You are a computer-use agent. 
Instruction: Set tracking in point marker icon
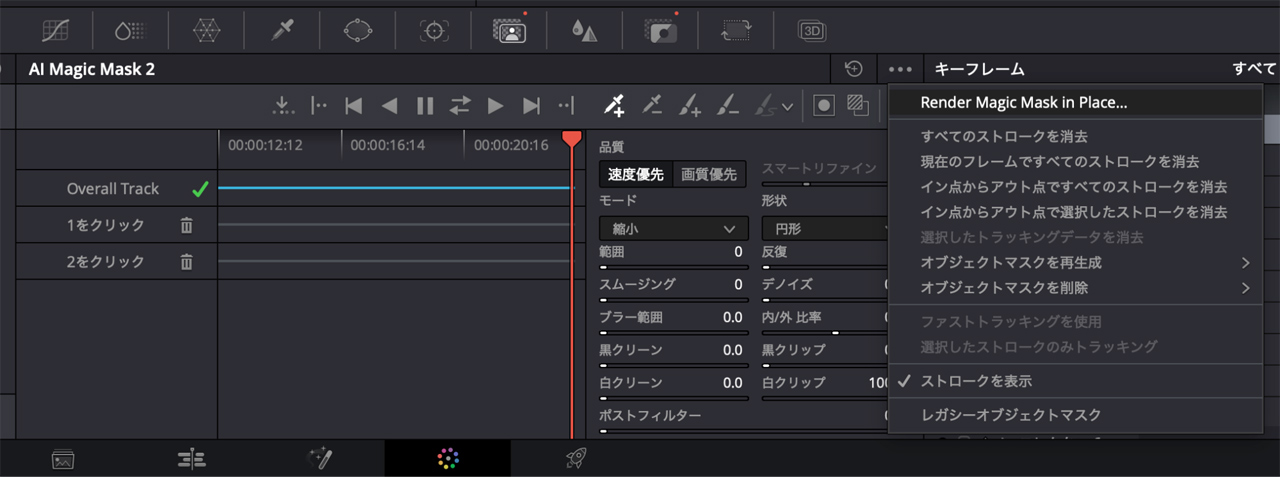click(319, 105)
